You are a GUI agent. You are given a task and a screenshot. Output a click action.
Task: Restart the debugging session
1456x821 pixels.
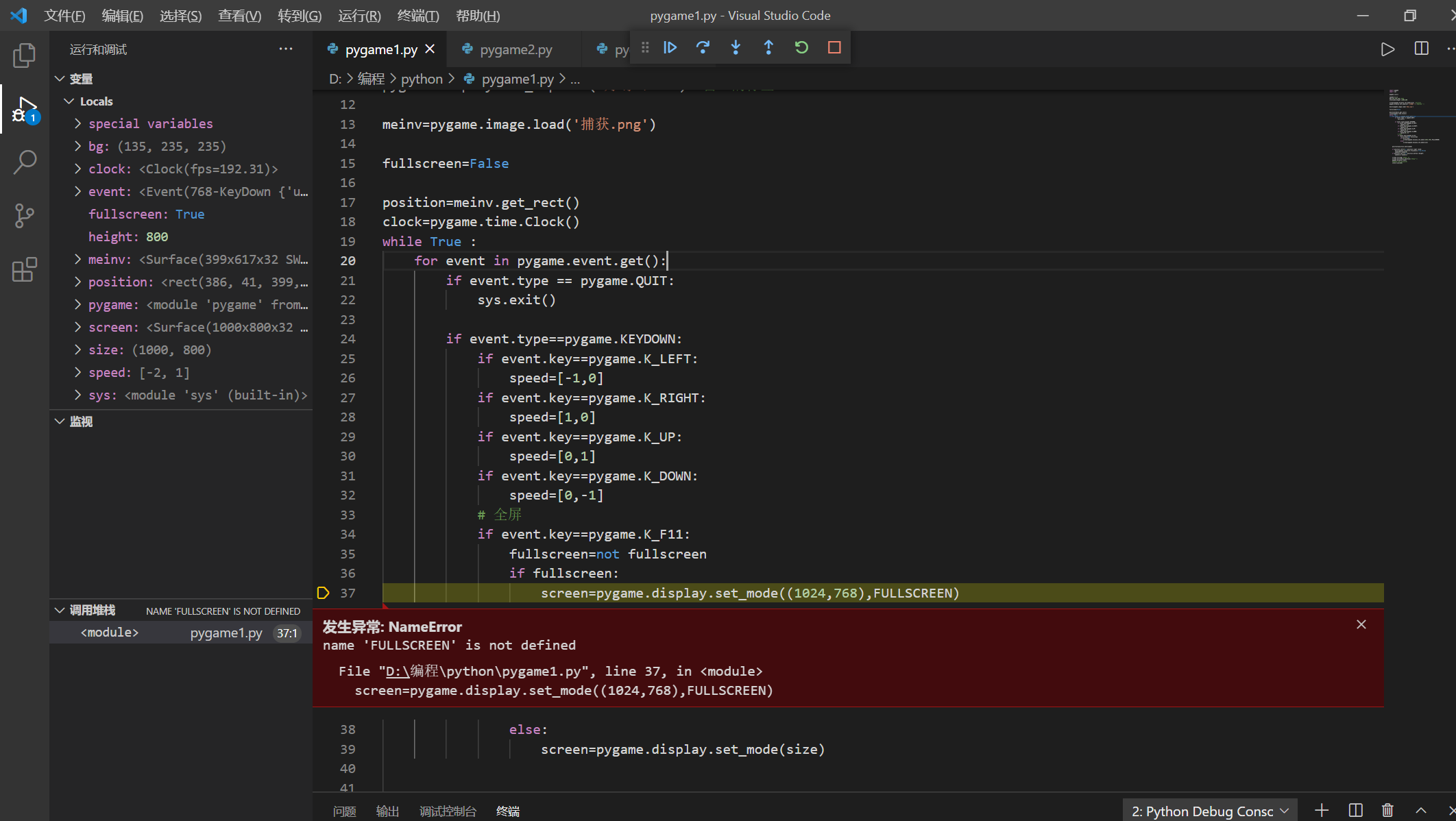(801, 47)
